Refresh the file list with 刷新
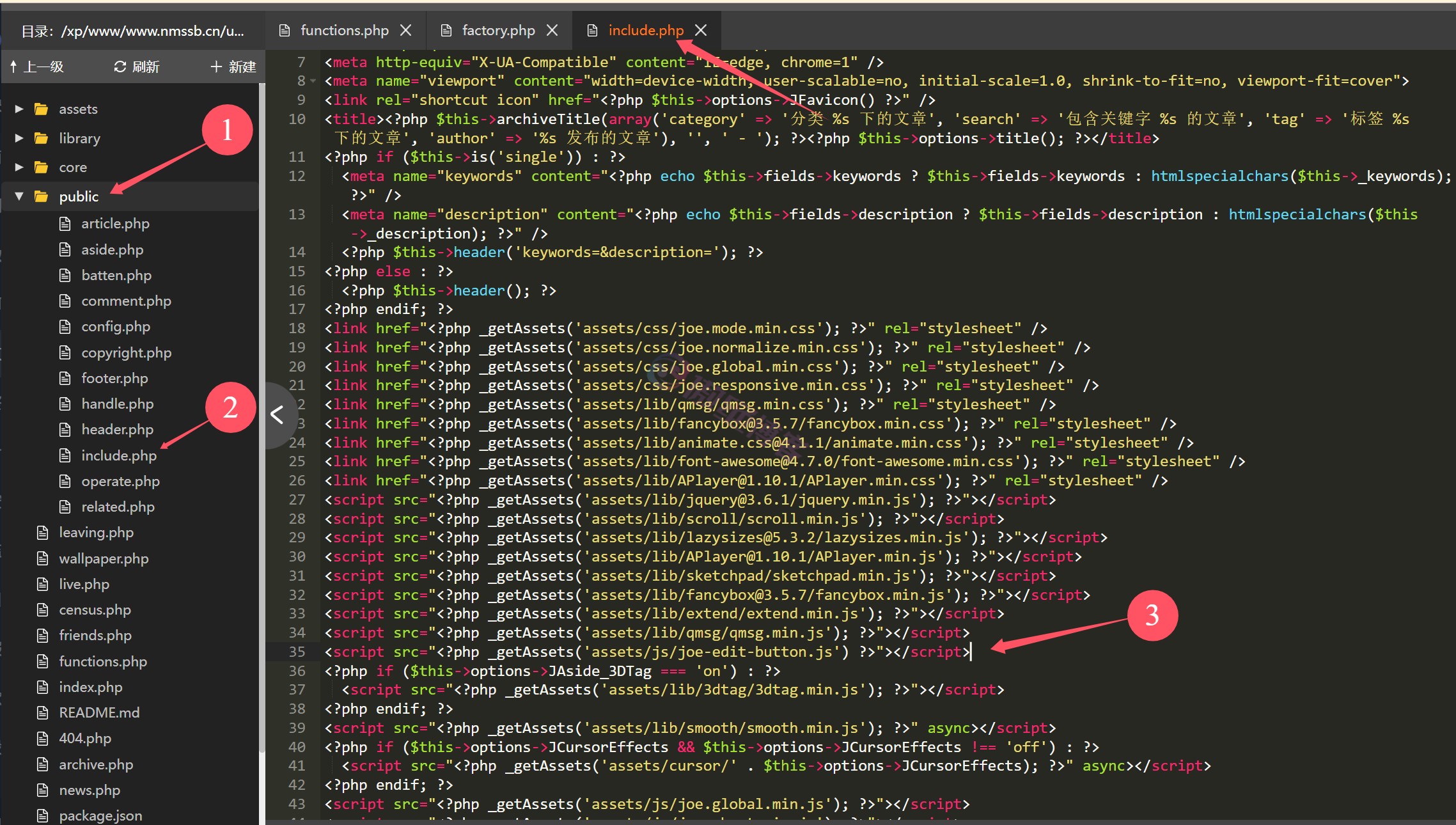Image resolution: width=1456 pixels, height=825 pixels. (137, 67)
